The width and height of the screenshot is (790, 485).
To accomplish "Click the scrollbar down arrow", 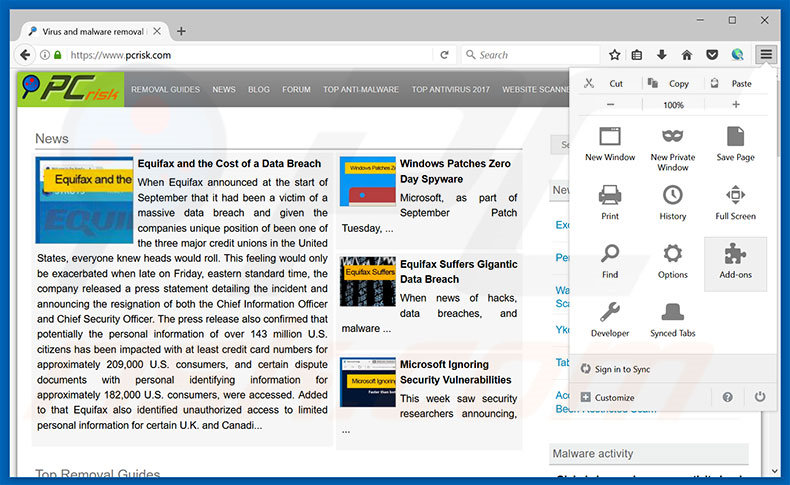I will (775, 471).
